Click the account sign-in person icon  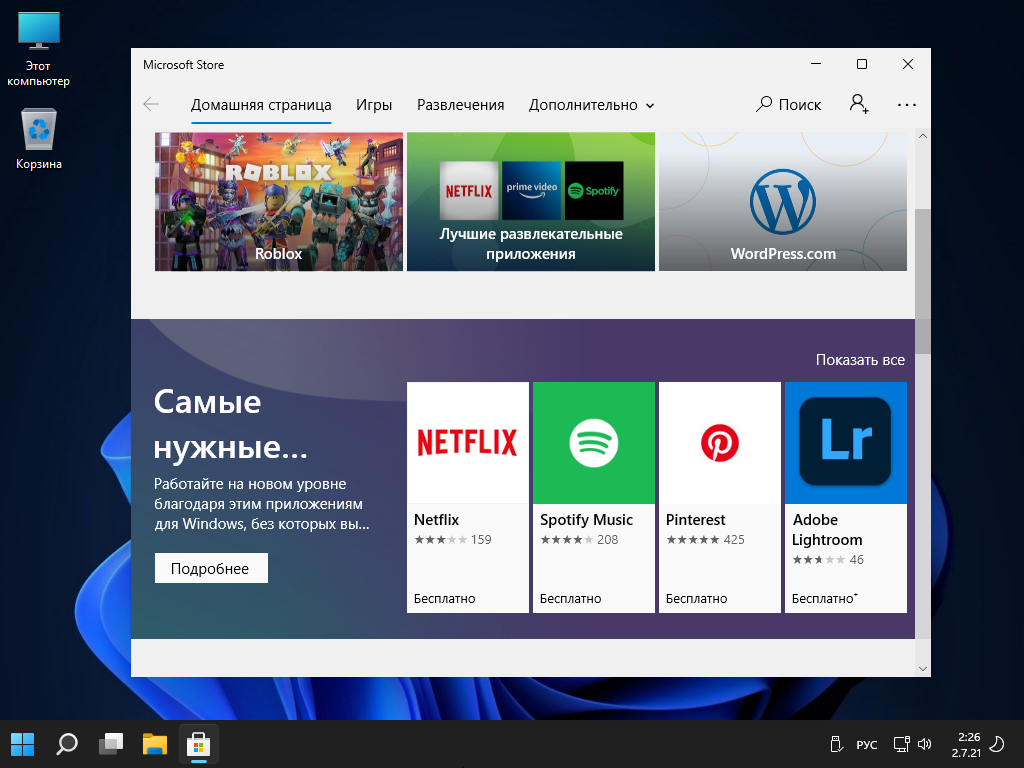858,104
